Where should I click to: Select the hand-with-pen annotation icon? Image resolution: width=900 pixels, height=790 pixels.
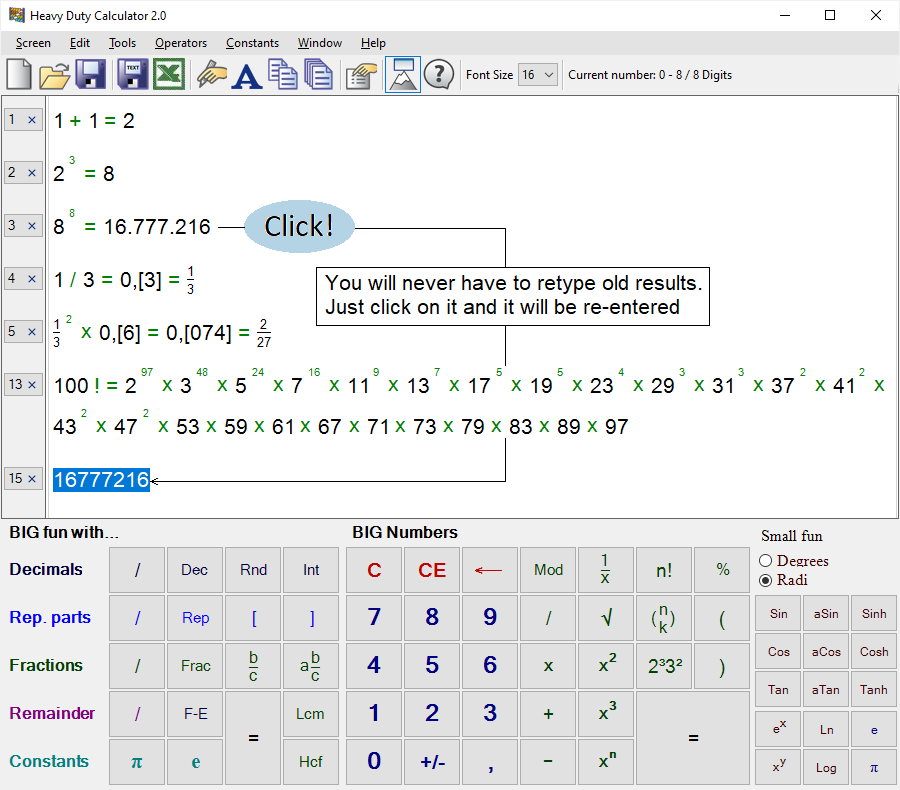(212, 74)
